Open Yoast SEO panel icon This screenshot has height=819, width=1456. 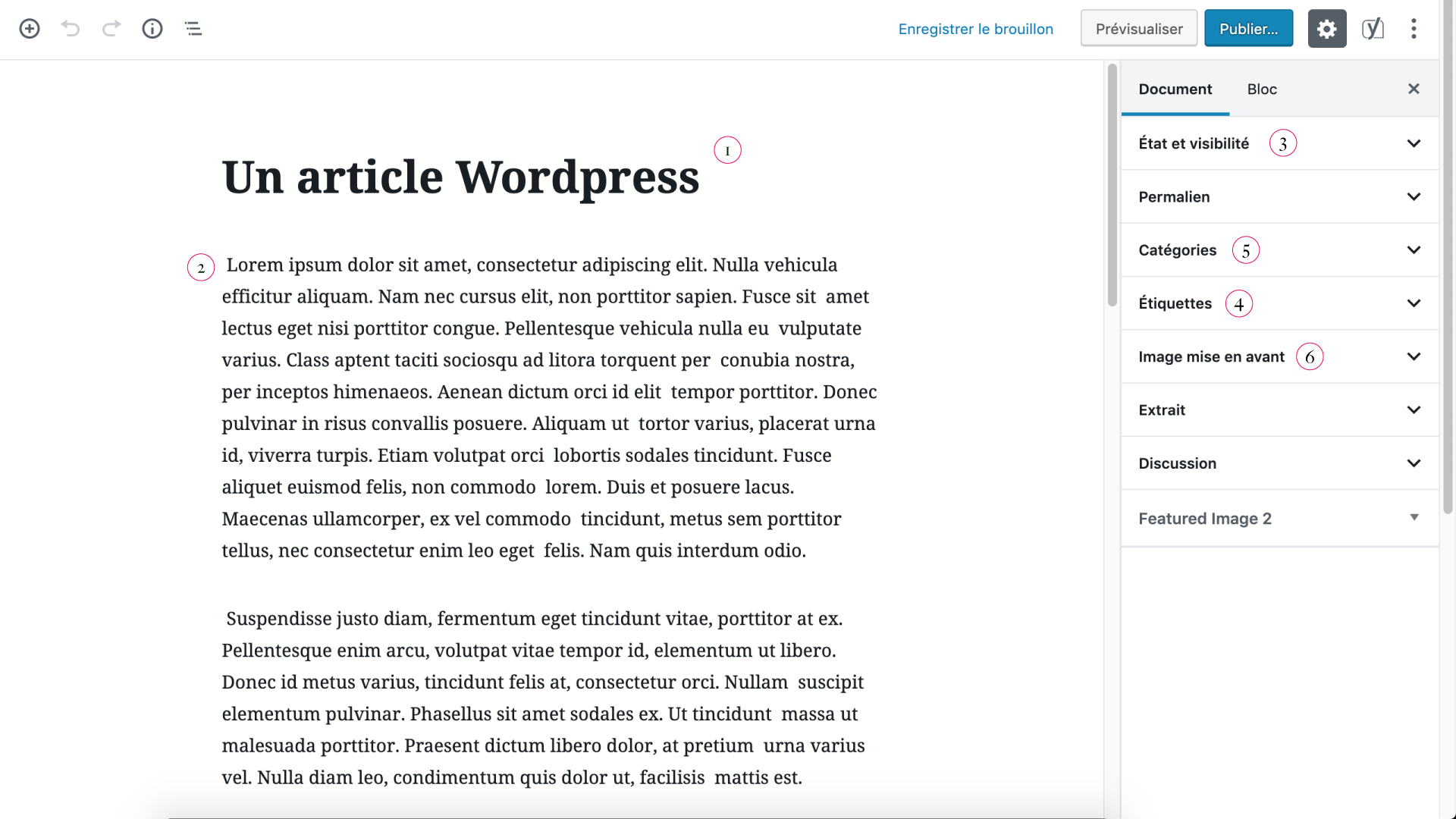(1373, 29)
